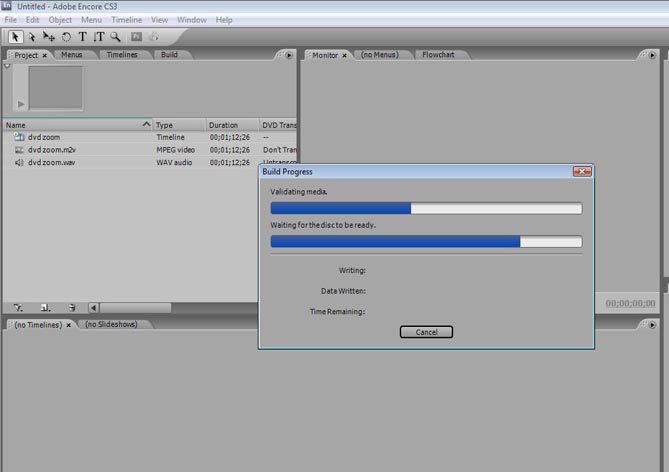The height and width of the screenshot is (472, 669).
Task: Choose the Move tool in toolbar
Action: 49,37
